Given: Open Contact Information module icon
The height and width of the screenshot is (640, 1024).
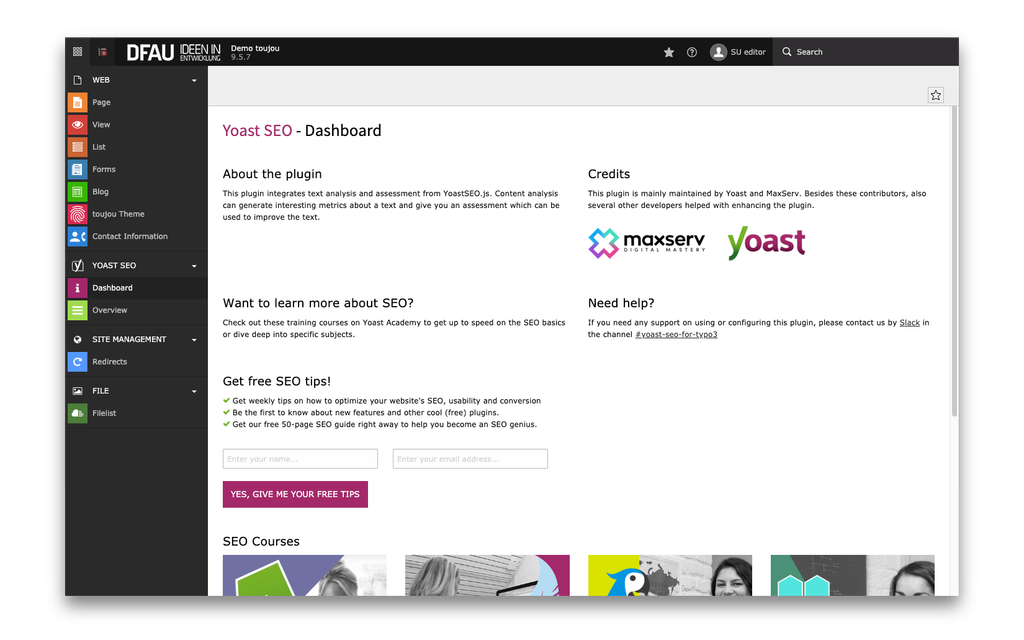Looking at the screenshot, I should tap(77, 237).
